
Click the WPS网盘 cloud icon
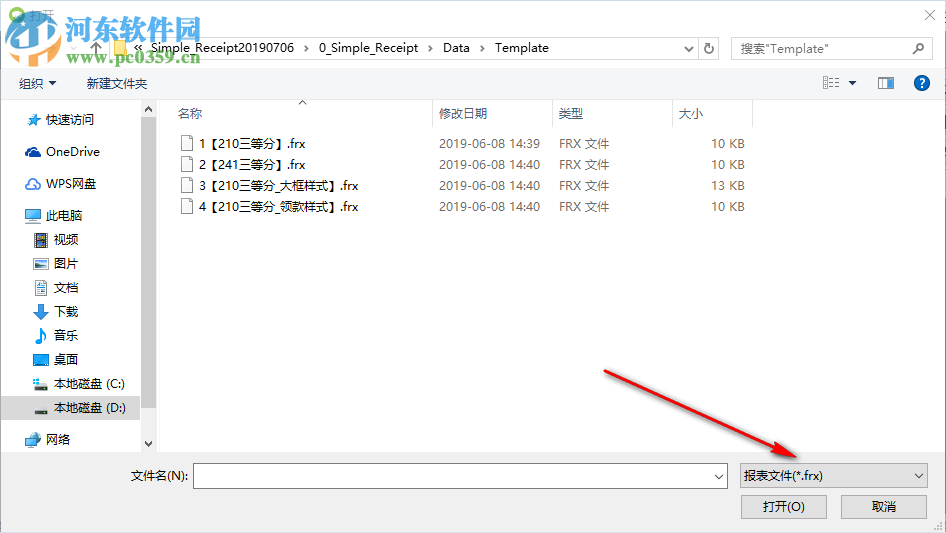click(x=33, y=184)
